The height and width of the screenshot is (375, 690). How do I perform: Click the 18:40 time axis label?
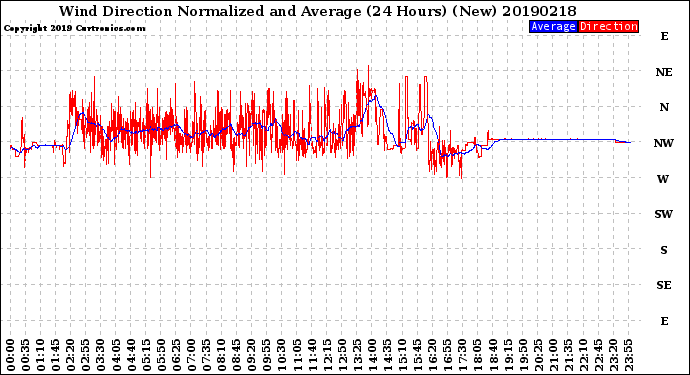pyautogui.click(x=492, y=355)
